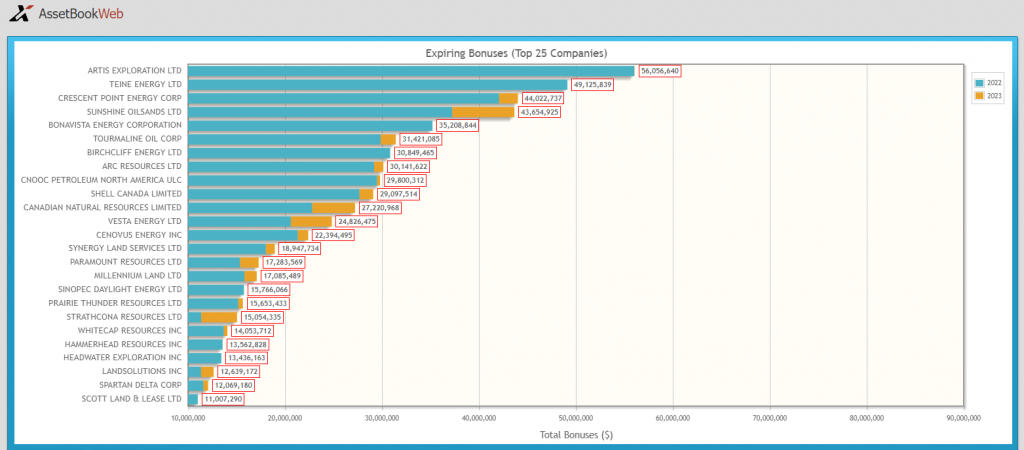Click the 27,220,968 value label
Screen dimensions: 1024x450
click(x=380, y=208)
